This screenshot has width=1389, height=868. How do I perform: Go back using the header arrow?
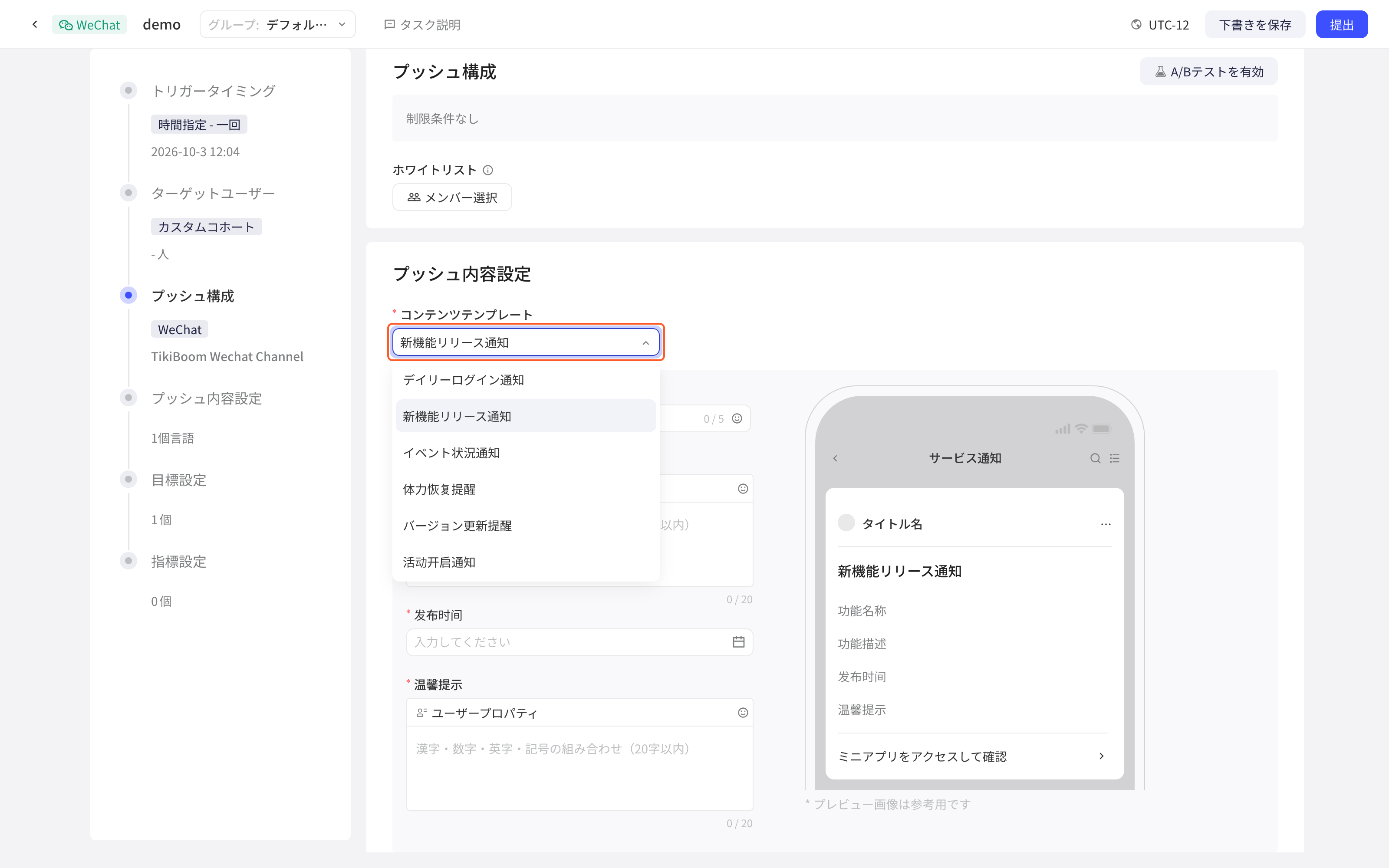pos(35,25)
